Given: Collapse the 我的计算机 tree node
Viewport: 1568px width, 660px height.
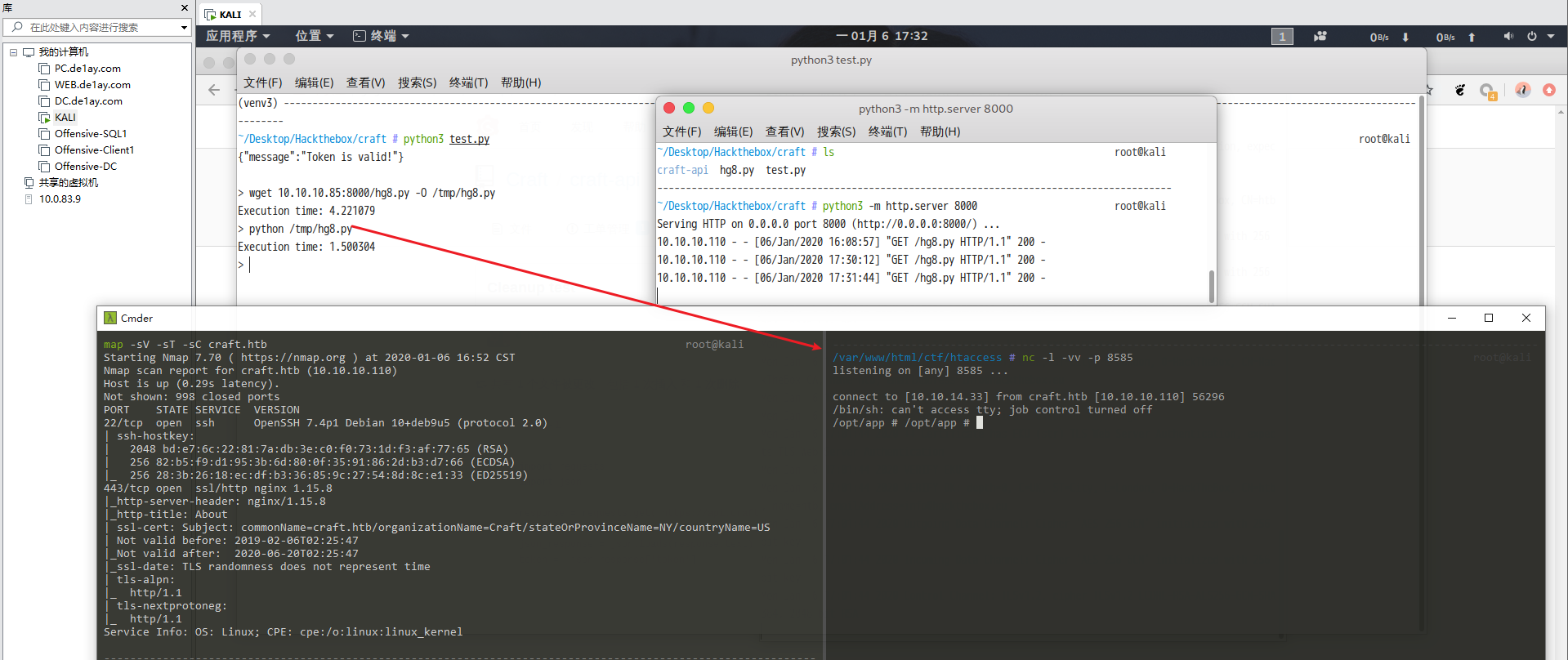Looking at the screenshot, I should click(x=13, y=52).
